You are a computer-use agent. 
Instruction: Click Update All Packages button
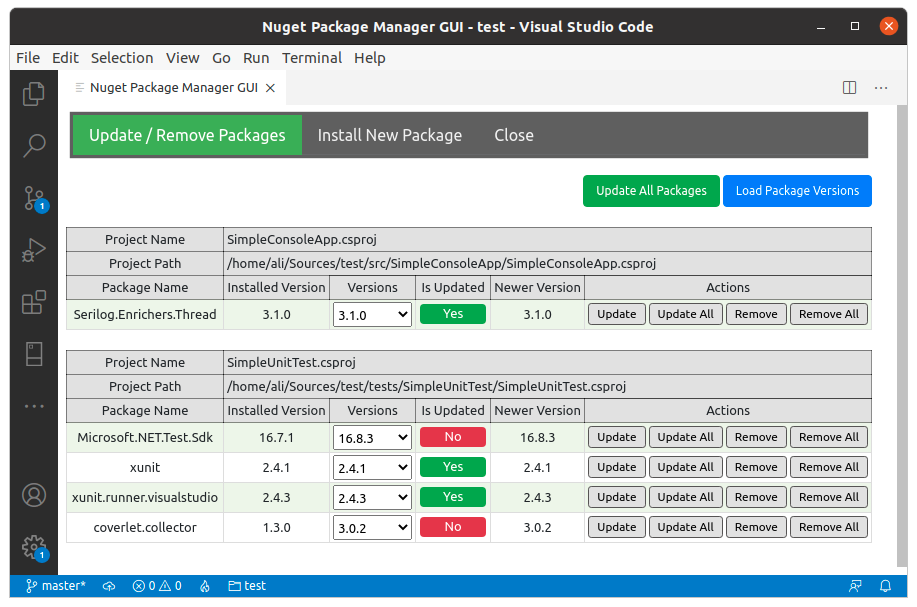click(x=651, y=191)
